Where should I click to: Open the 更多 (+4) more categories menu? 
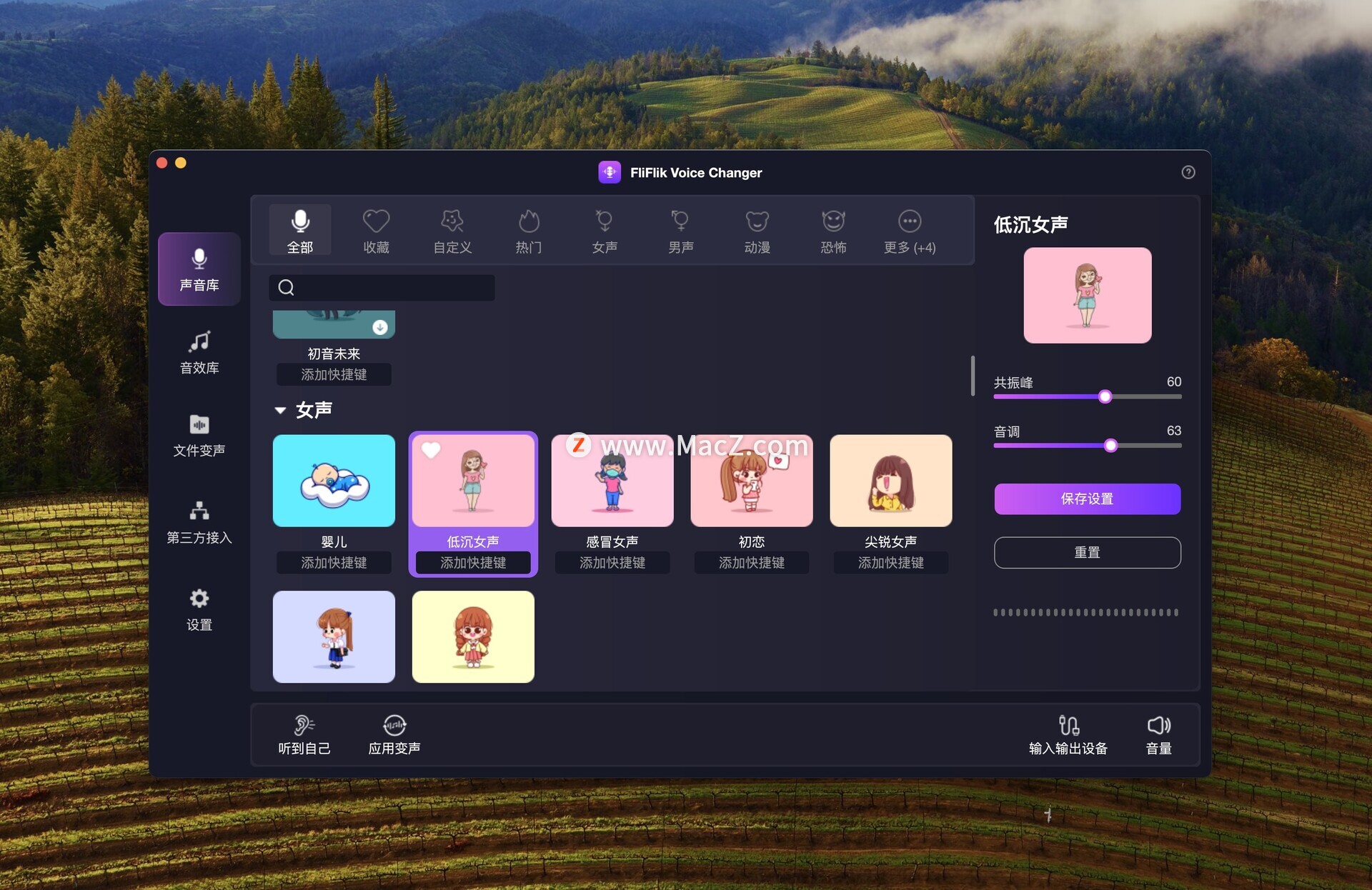coord(910,231)
